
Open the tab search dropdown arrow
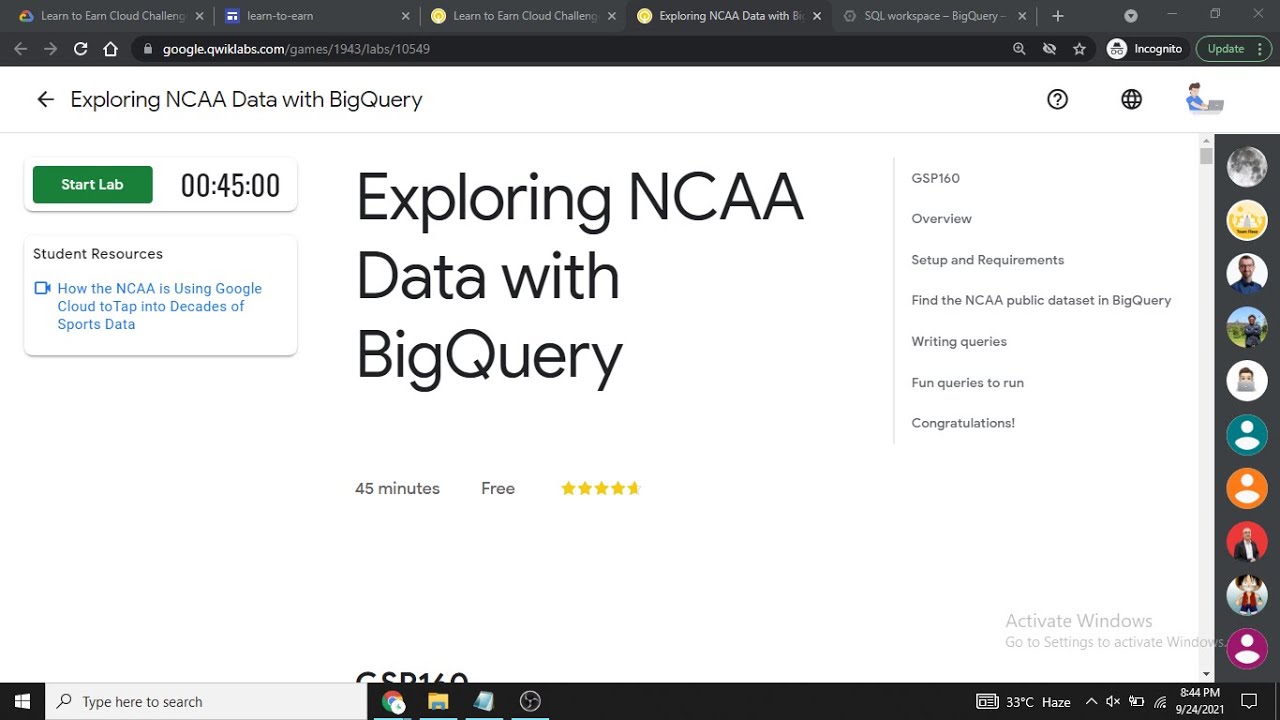1131,16
